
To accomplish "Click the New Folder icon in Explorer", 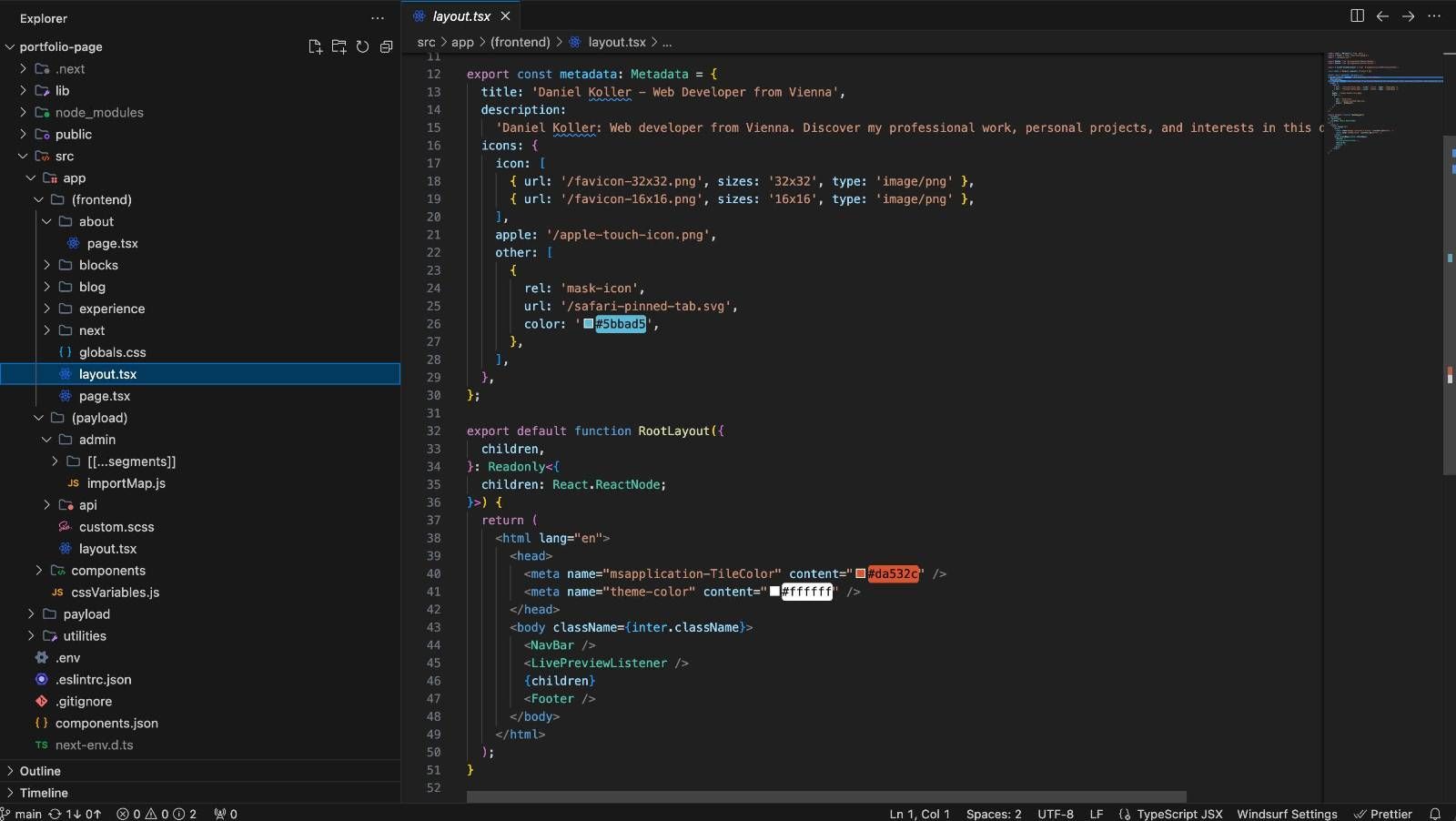I will pyautogui.click(x=339, y=46).
